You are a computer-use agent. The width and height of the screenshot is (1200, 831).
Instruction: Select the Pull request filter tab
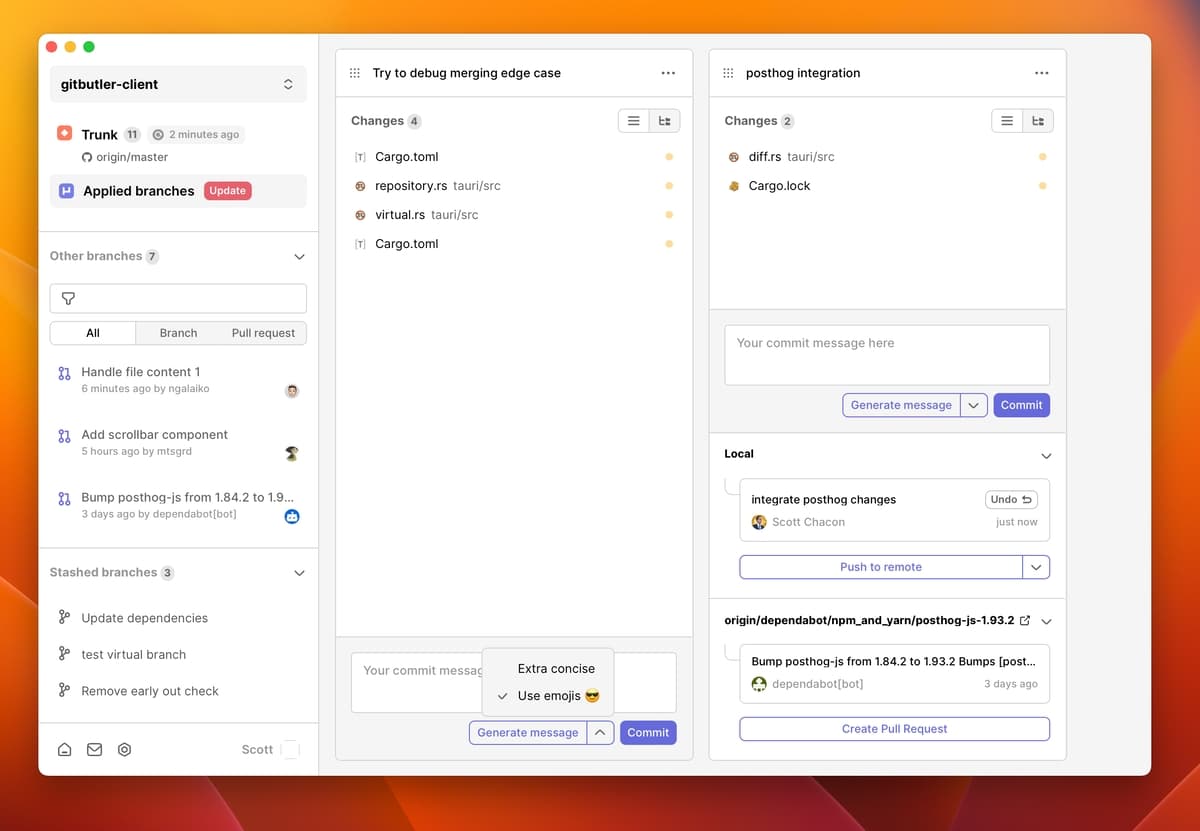click(263, 333)
